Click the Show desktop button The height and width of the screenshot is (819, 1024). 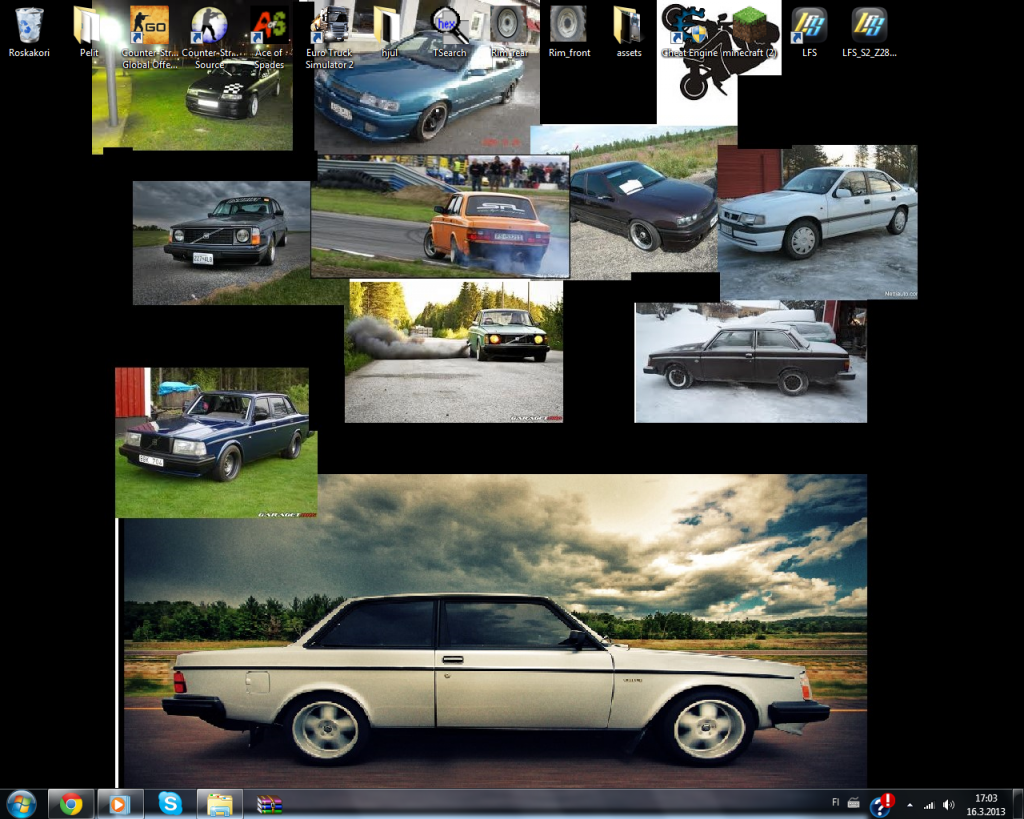1017,804
